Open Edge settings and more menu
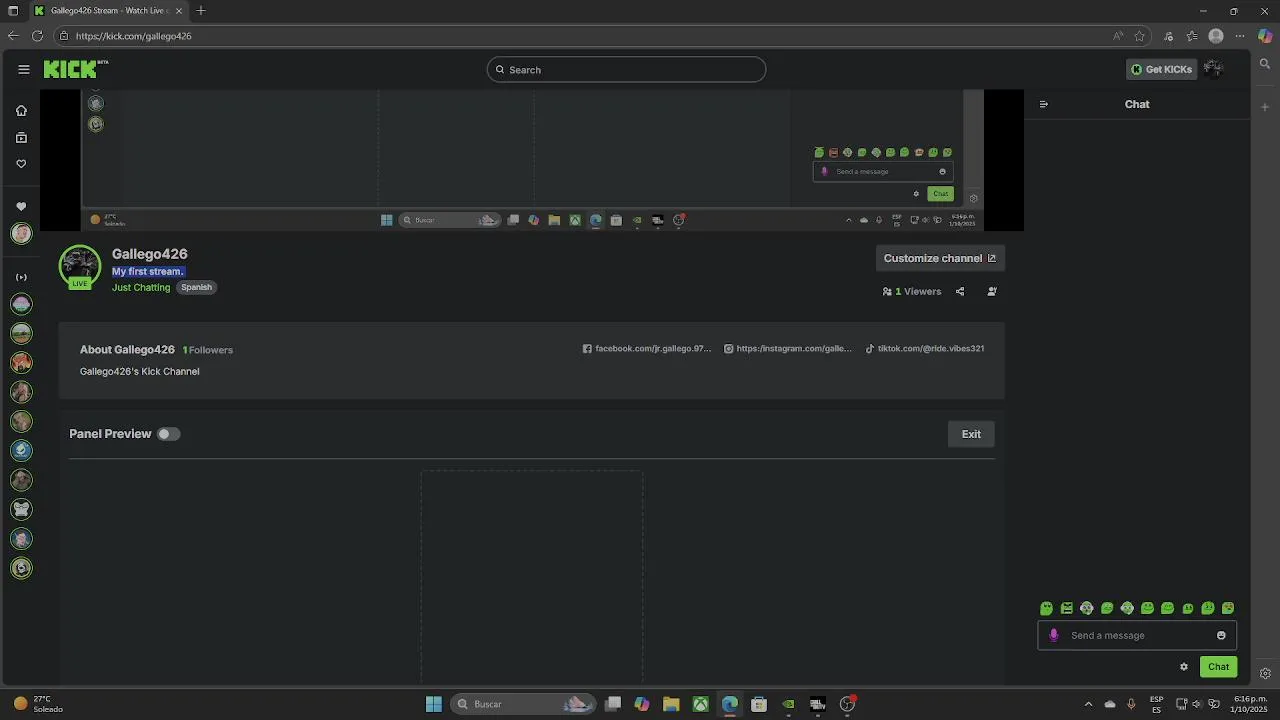The image size is (1280, 720). tap(1241, 36)
